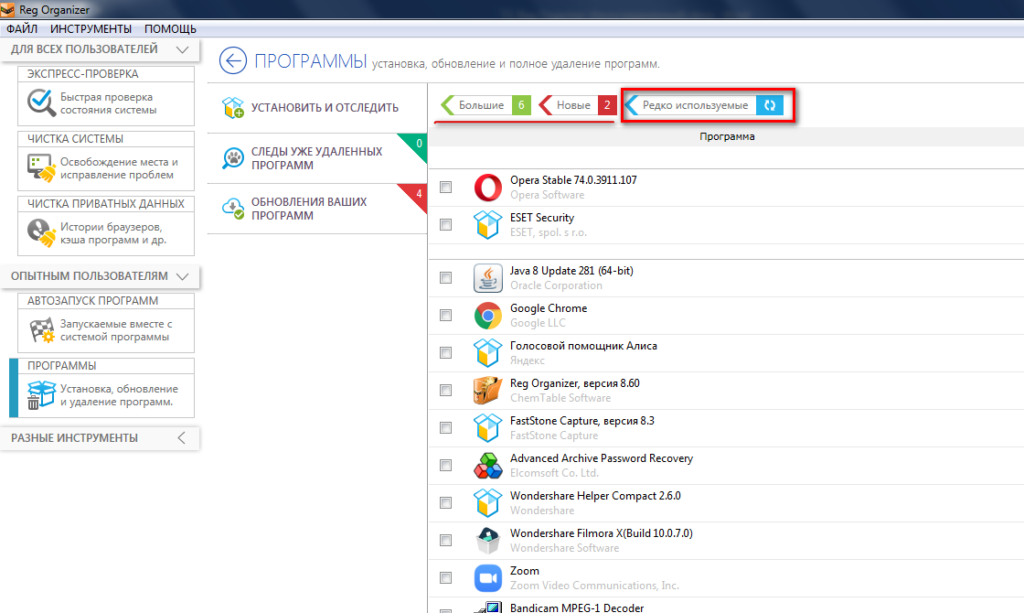Click the Advanced Archive Password Recovery icon
The width and height of the screenshot is (1024, 613).
click(487, 466)
